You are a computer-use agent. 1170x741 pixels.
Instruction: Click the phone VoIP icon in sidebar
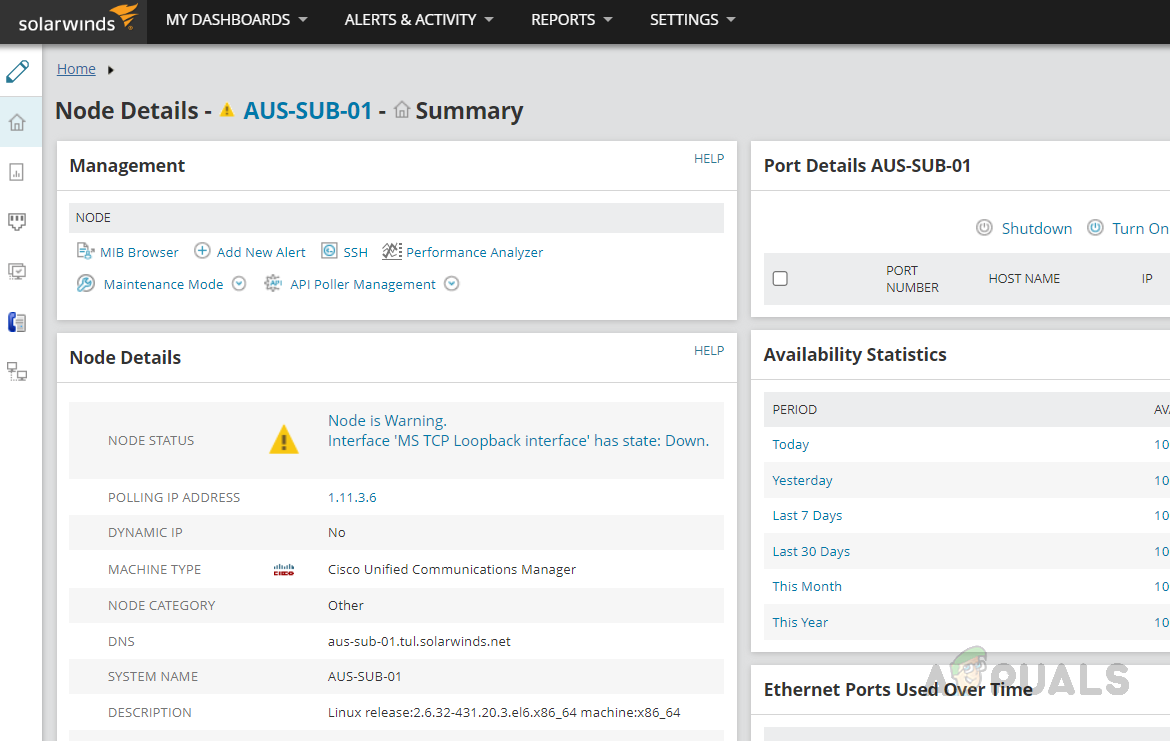[17, 322]
